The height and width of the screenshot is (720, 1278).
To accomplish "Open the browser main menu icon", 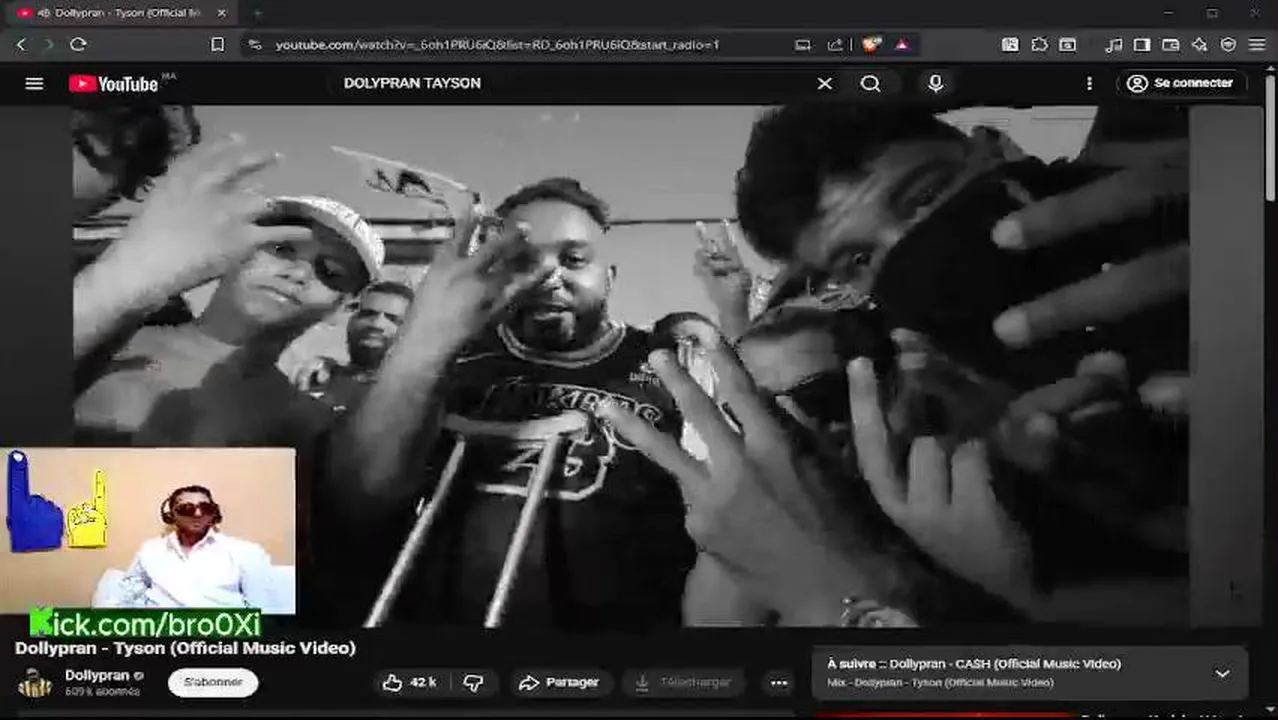I will pyautogui.click(x=1256, y=44).
